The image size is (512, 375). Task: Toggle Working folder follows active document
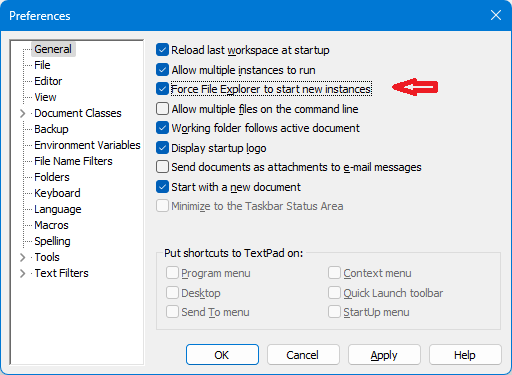[x=162, y=128]
